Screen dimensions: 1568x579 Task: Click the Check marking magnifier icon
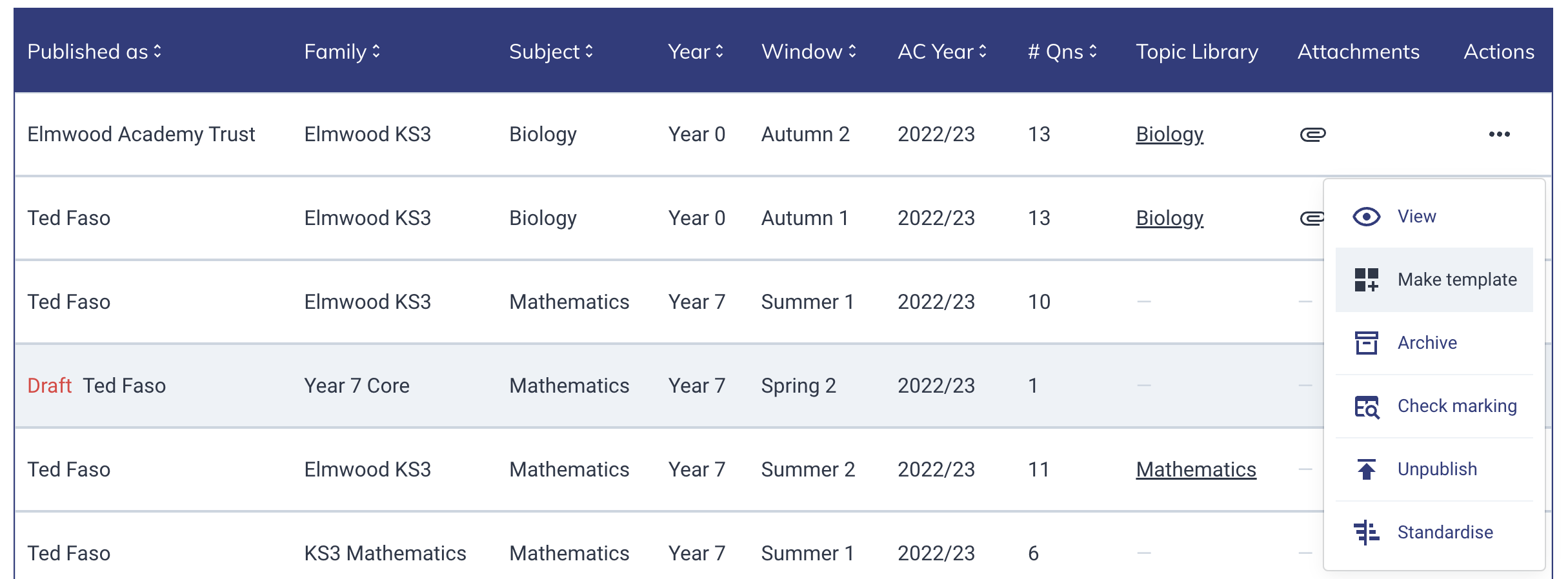pyautogui.click(x=1366, y=406)
